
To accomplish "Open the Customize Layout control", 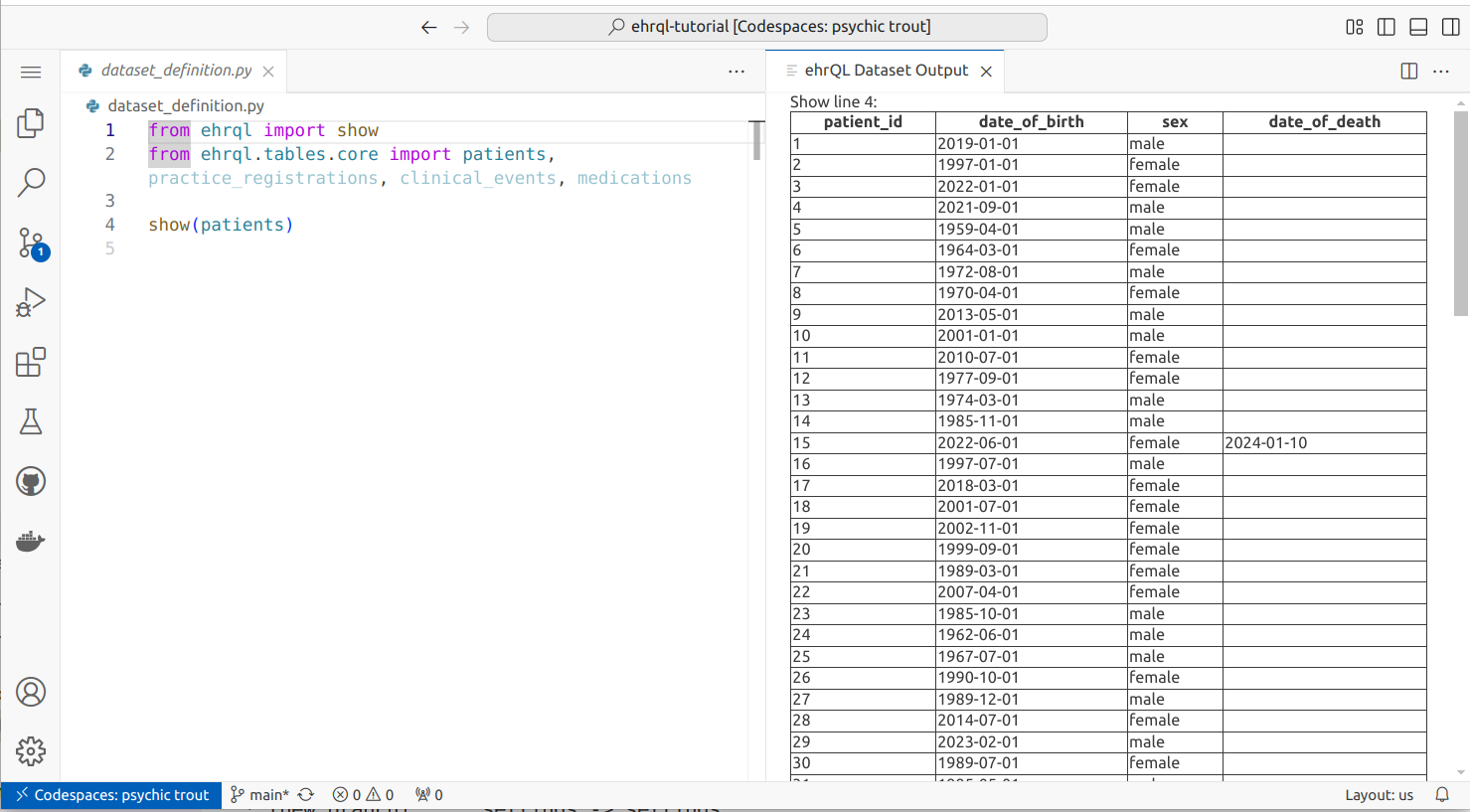I will [1354, 27].
